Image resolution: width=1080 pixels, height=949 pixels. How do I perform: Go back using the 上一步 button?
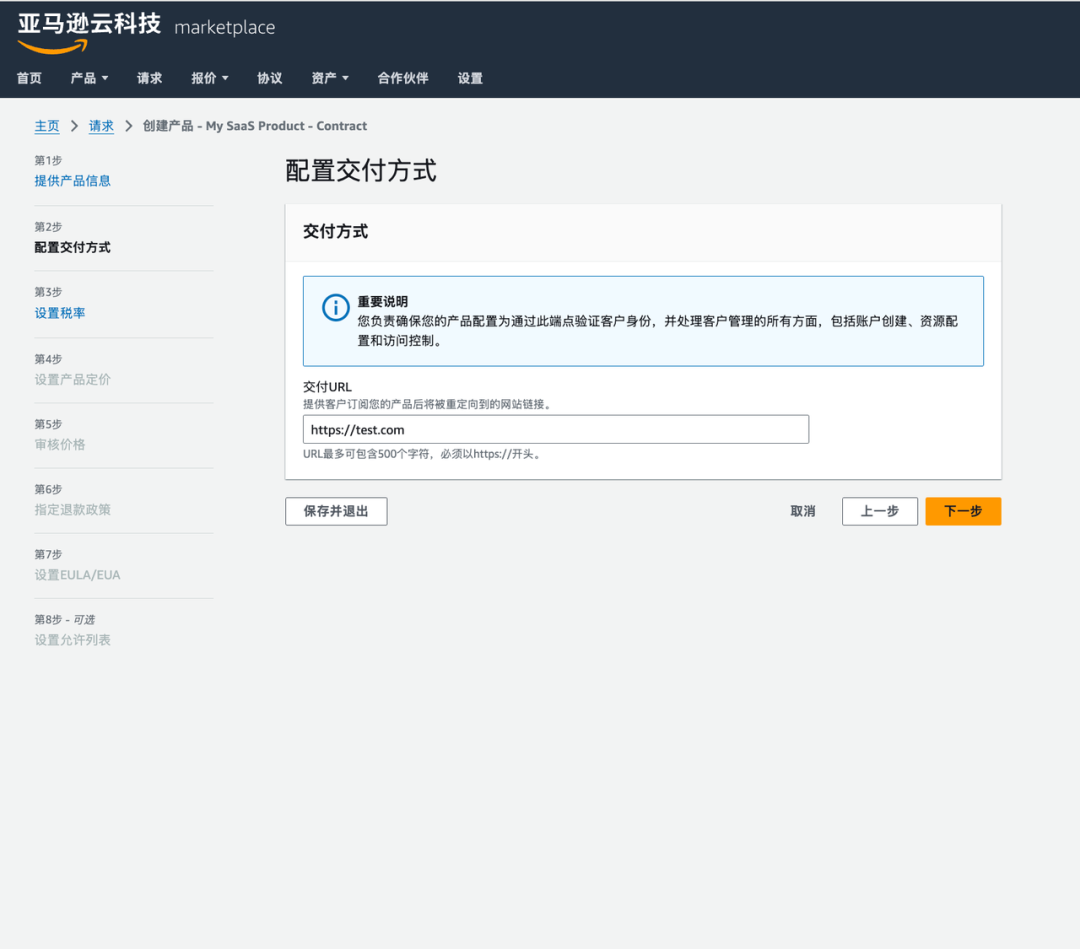tap(879, 511)
